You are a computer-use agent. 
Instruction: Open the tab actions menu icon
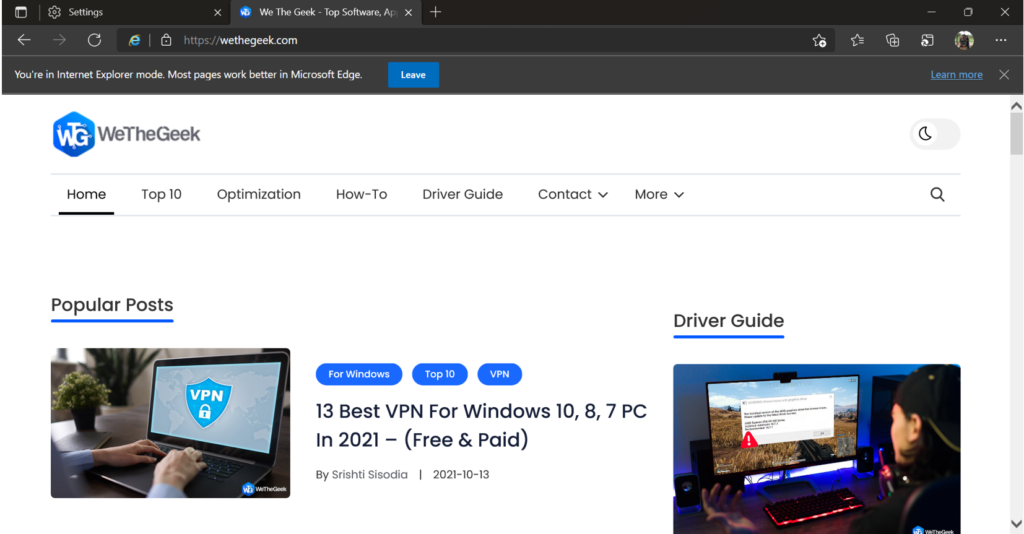tap(21, 12)
